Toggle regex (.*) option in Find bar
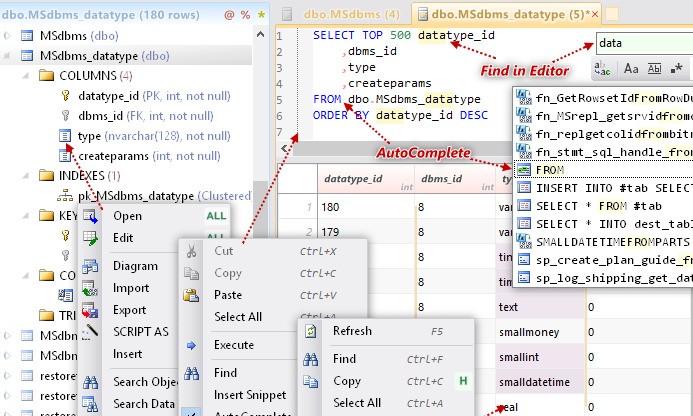Screen dimensions: 693x416 tap(676, 69)
